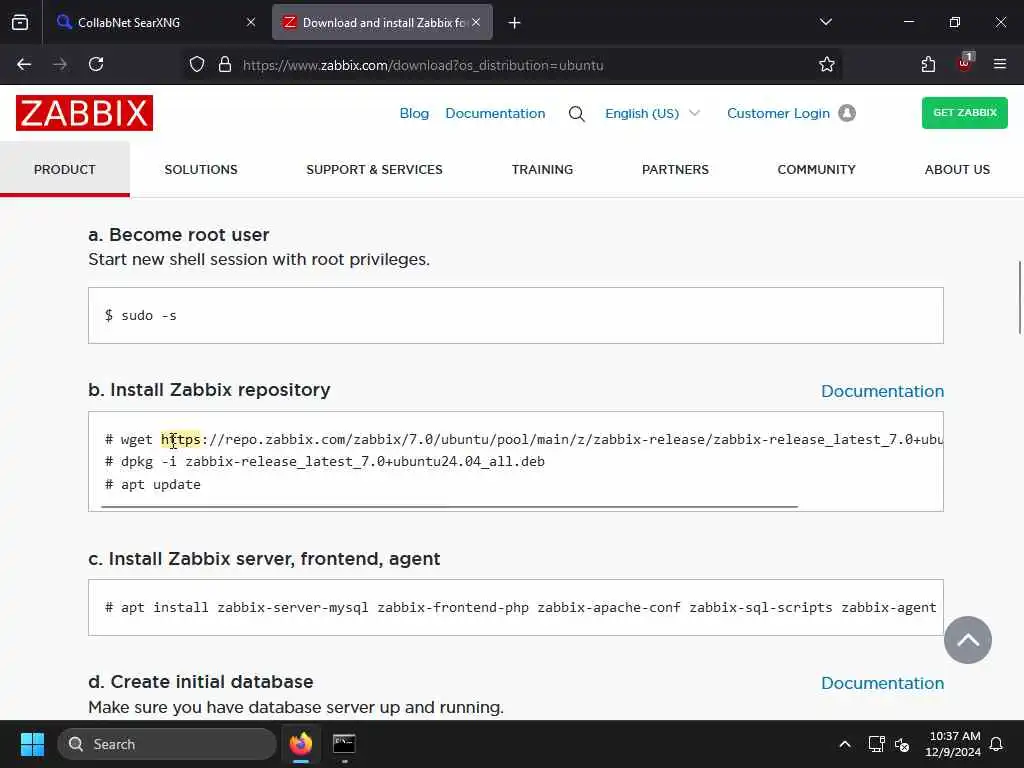Go forward one page

pos(60,64)
